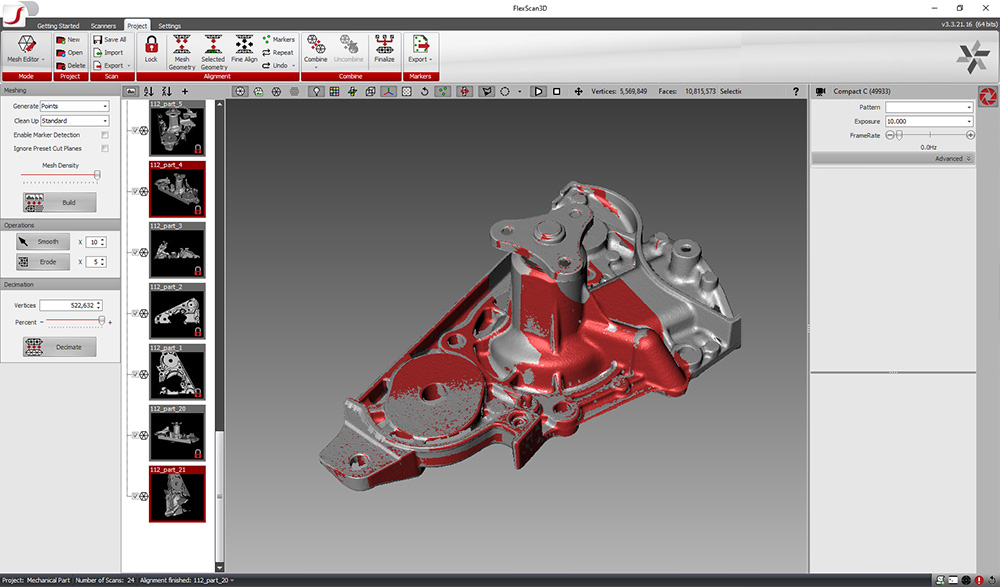Screen dimensions: 1000x587
Task: Click the red camera shutter icon
Action: 986,95
